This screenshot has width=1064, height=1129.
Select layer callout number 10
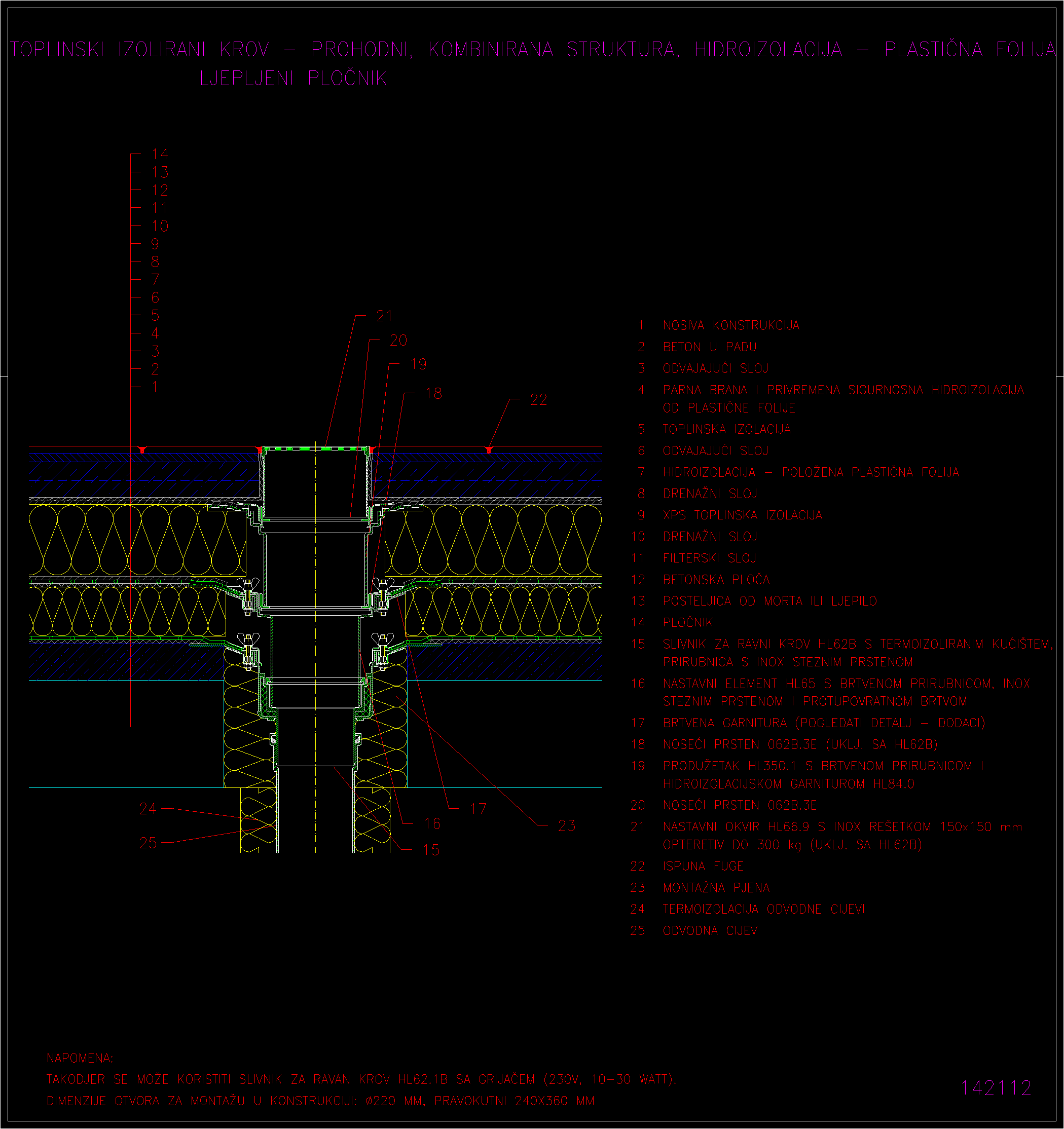pyautogui.click(x=160, y=226)
